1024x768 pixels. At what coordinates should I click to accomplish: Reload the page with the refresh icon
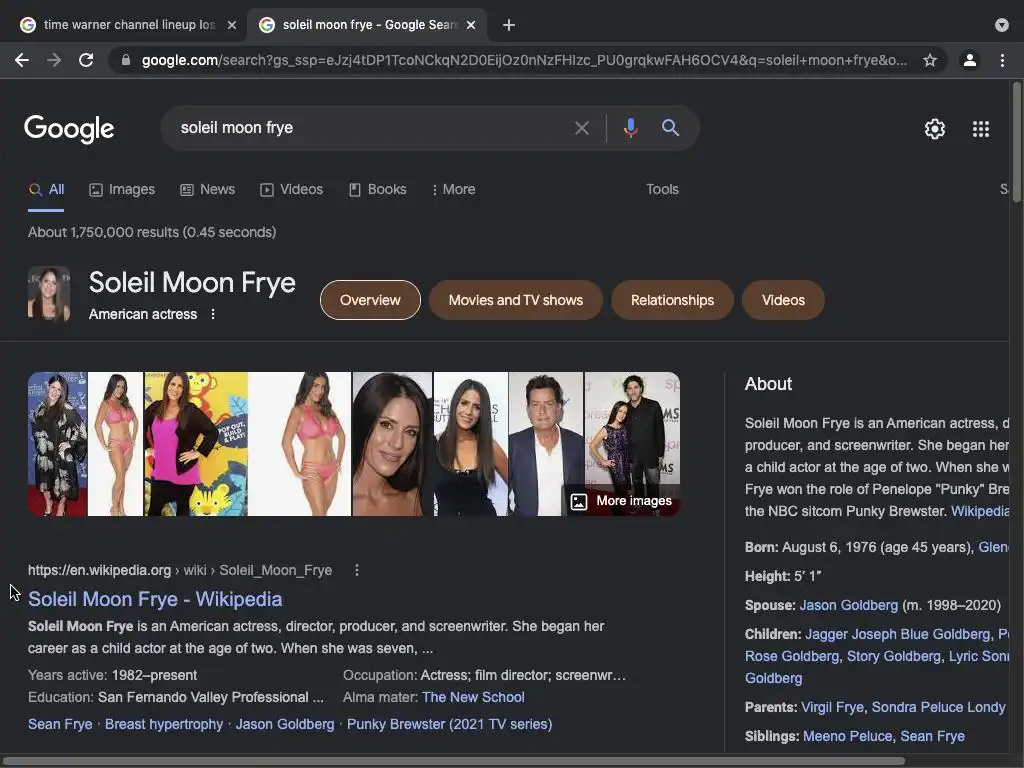(x=86, y=61)
